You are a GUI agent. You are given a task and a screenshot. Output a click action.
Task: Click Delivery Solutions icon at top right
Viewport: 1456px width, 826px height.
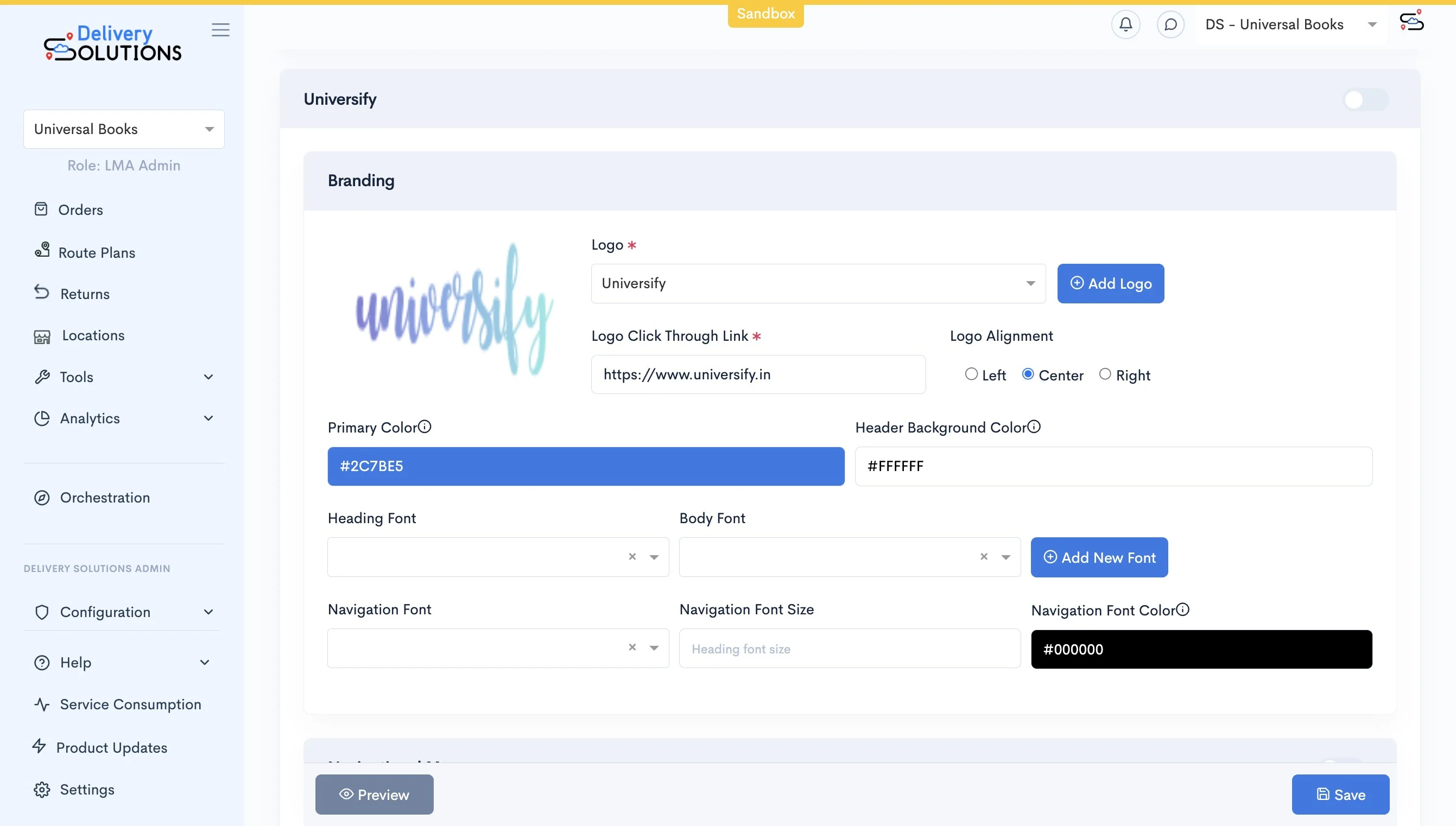click(x=1411, y=21)
